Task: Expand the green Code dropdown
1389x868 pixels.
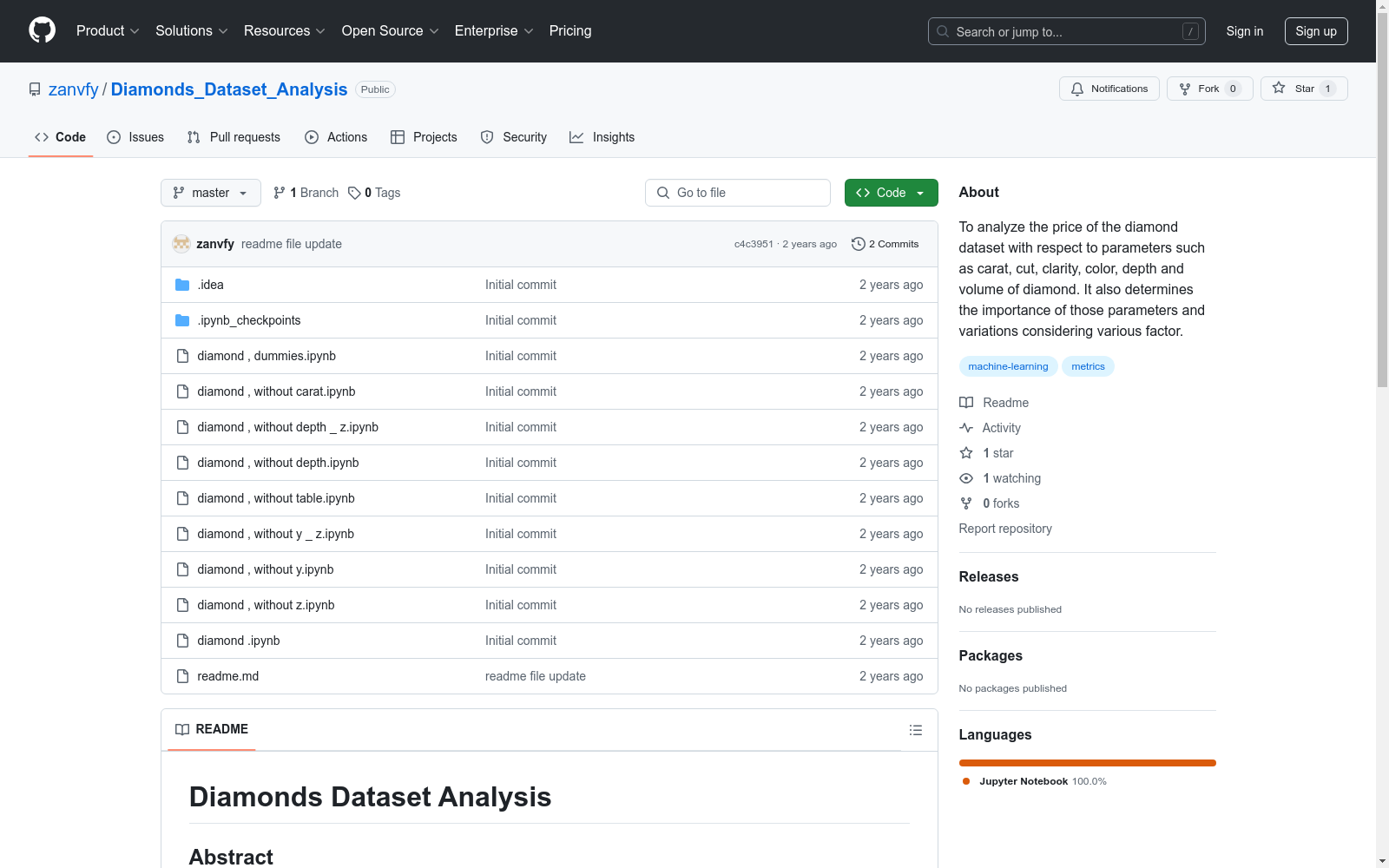Action: tap(891, 193)
